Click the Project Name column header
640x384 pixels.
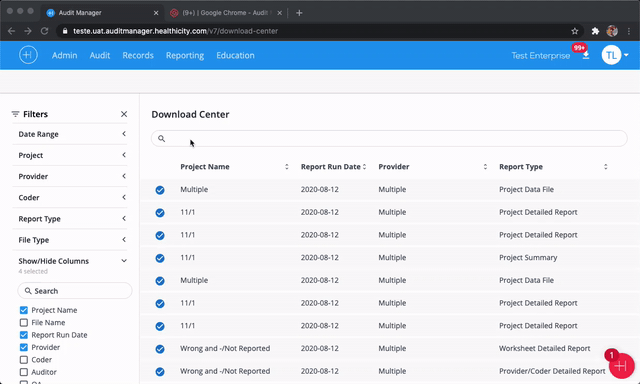(x=205, y=166)
